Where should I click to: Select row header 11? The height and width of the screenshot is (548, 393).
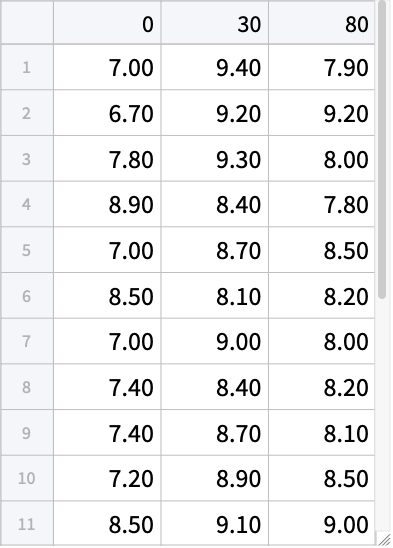coord(27,524)
